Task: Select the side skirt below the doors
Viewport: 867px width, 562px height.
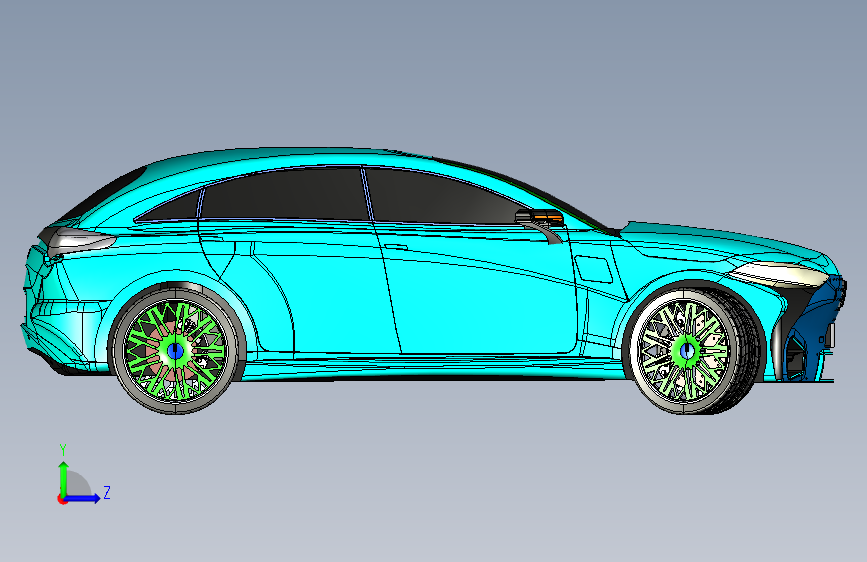Action: click(x=431, y=367)
